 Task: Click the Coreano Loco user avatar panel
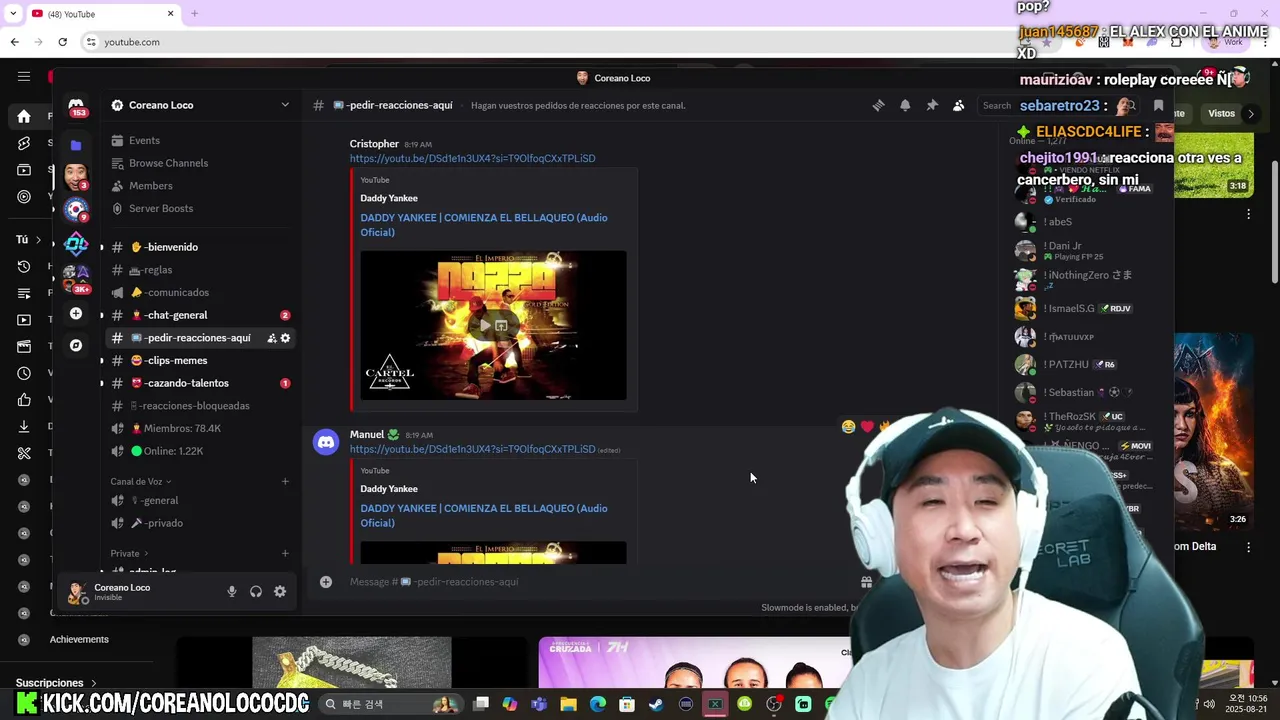[110, 592]
